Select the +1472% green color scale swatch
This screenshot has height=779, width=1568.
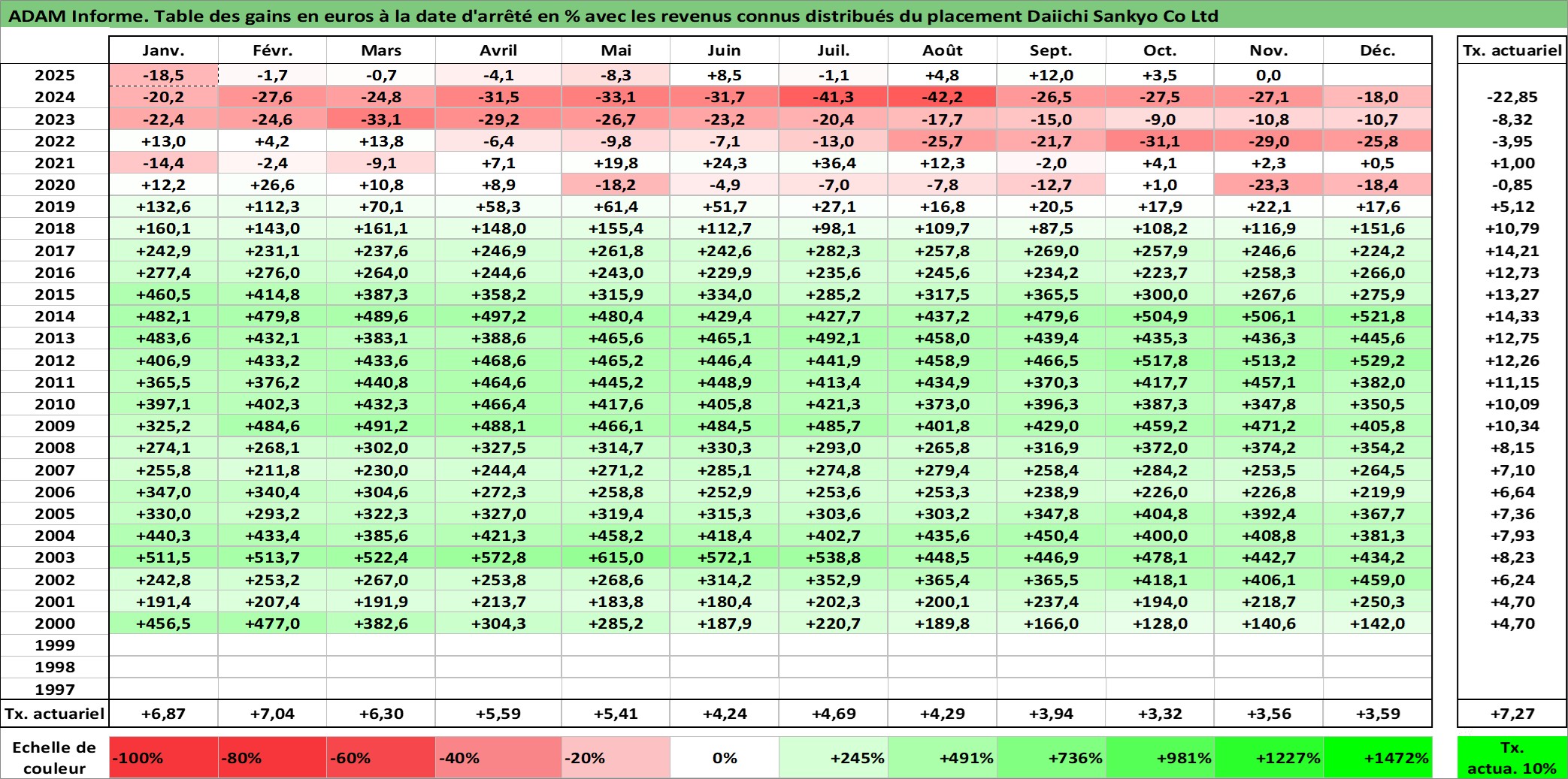coord(1378,757)
